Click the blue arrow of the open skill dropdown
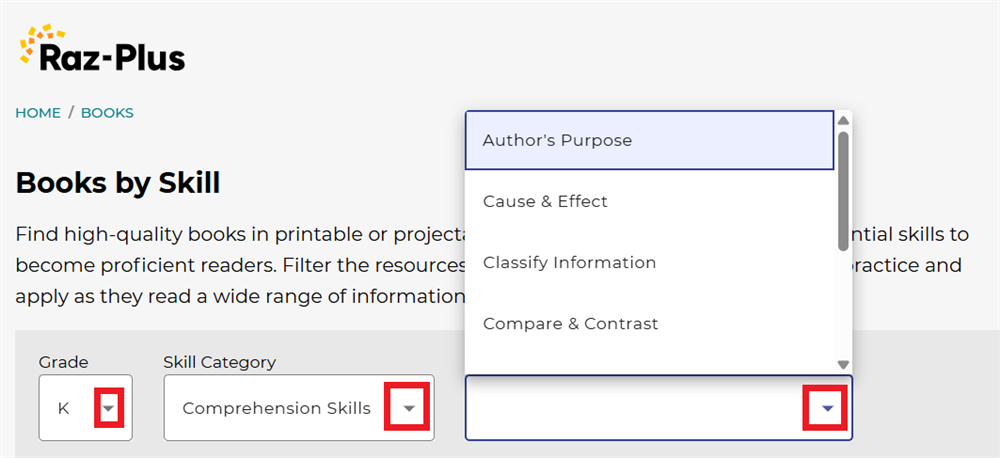 pos(826,408)
